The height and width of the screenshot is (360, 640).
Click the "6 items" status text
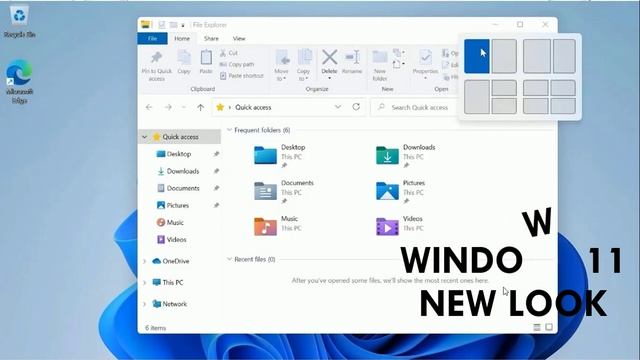tap(156, 328)
